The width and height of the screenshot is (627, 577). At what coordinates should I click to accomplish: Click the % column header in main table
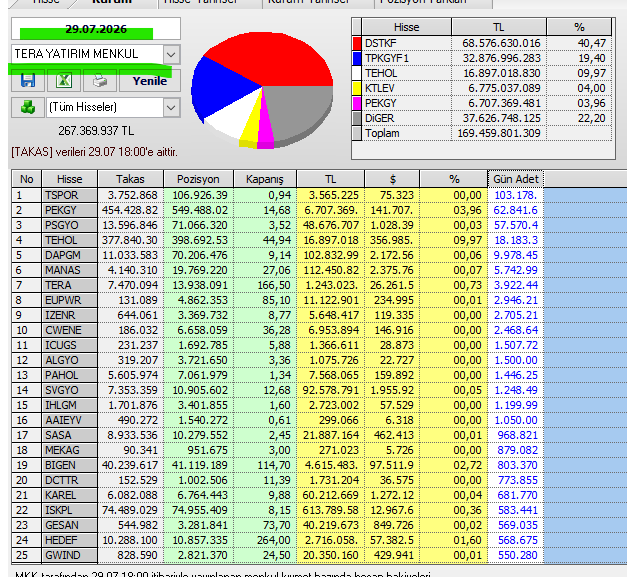click(x=454, y=179)
